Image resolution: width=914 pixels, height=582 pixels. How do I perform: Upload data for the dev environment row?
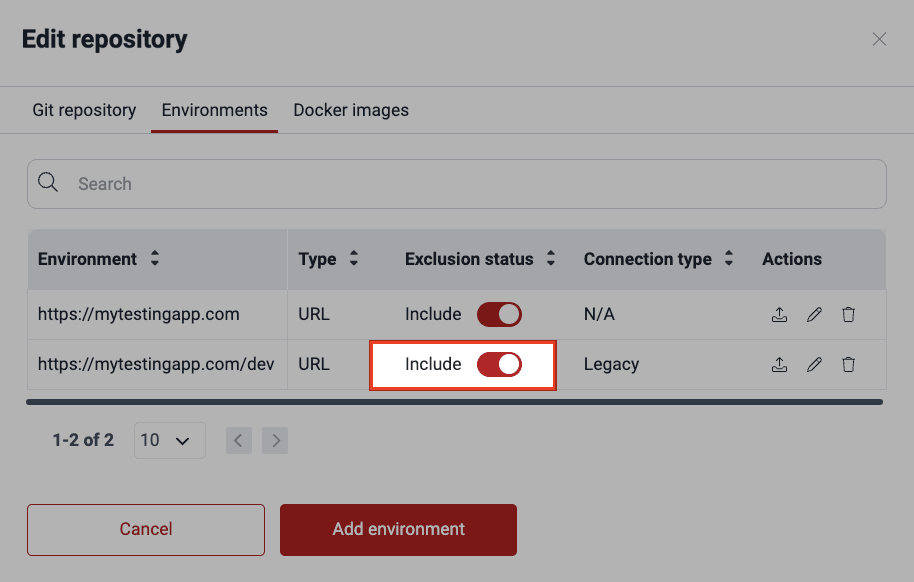pyautogui.click(x=779, y=364)
